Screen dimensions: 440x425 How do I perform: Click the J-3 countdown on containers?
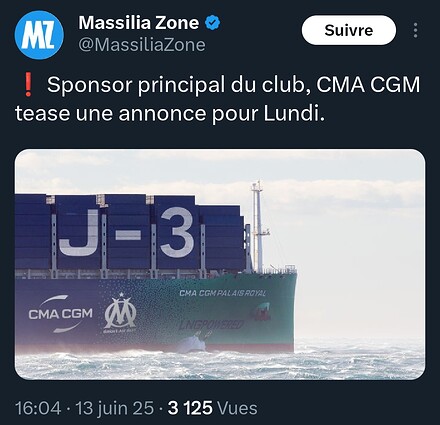click(126, 232)
